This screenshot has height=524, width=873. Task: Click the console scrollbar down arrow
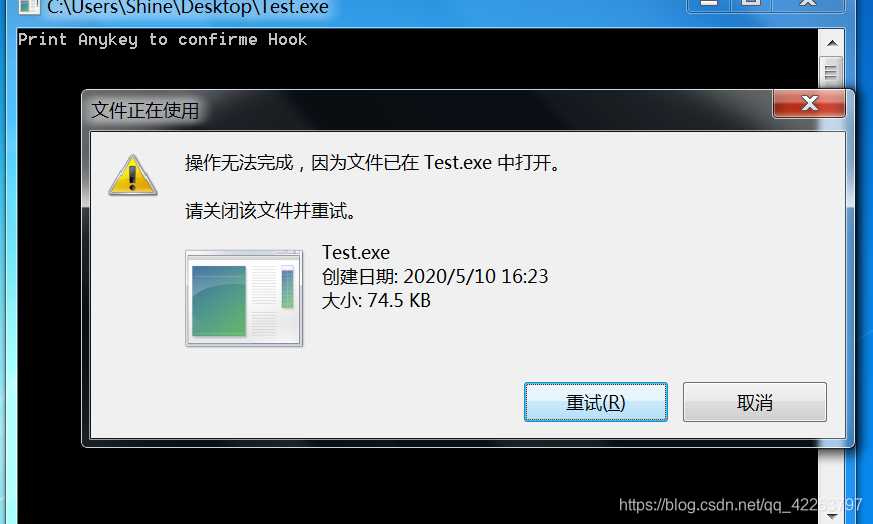[x=832, y=516]
